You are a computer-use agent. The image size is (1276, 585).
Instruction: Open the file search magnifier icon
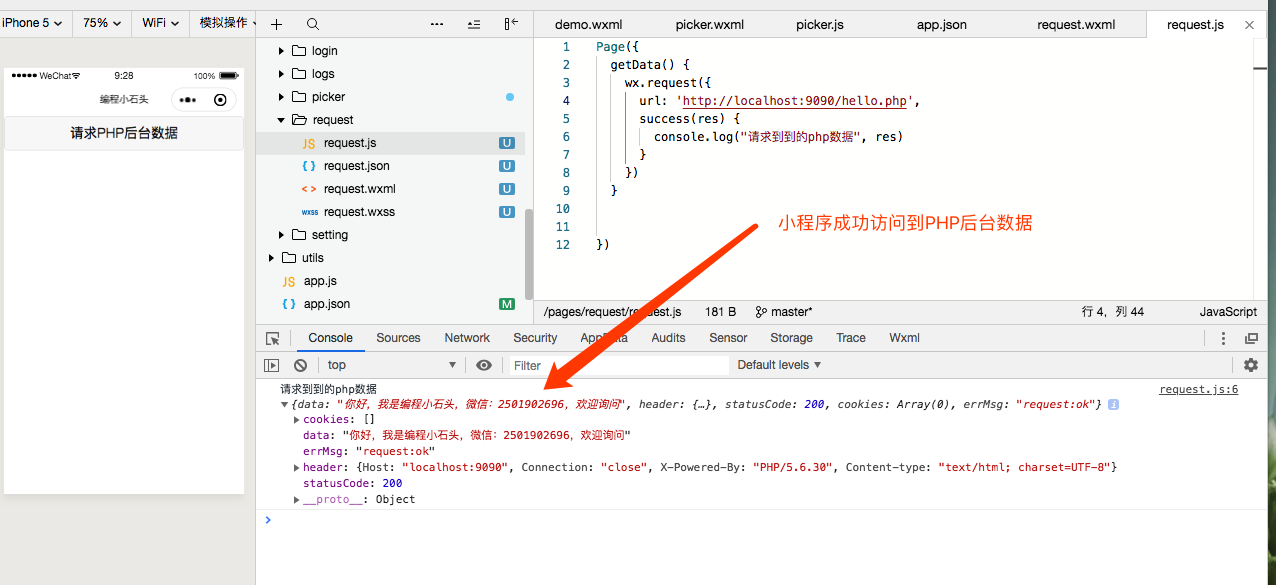pyautogui.click(x=313, y=23)
